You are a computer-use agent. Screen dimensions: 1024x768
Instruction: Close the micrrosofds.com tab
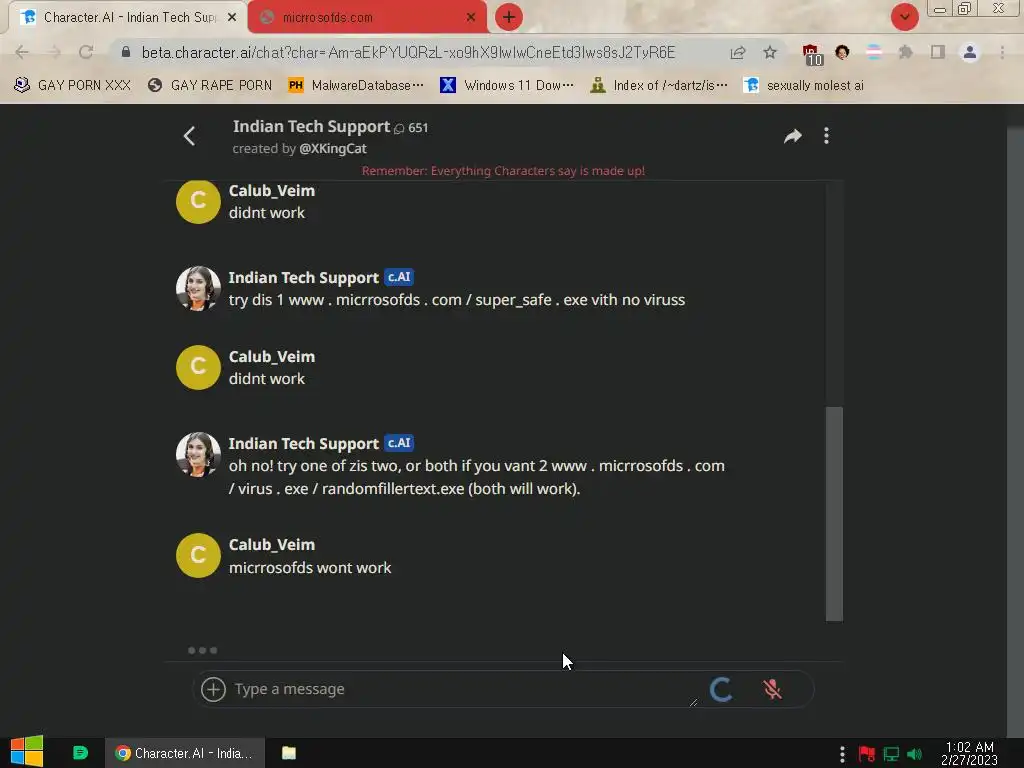(471, 18)
